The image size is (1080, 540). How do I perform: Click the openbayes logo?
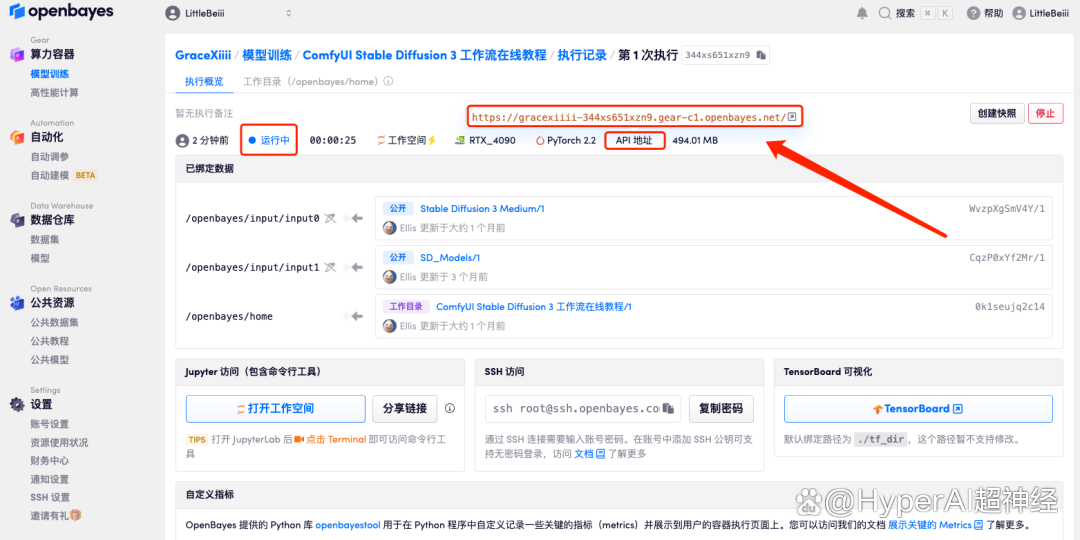coord(61,12)
